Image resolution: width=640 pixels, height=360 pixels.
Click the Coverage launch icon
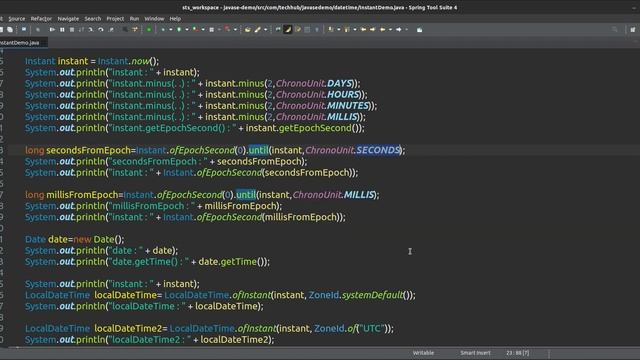(x=196, y=29)
